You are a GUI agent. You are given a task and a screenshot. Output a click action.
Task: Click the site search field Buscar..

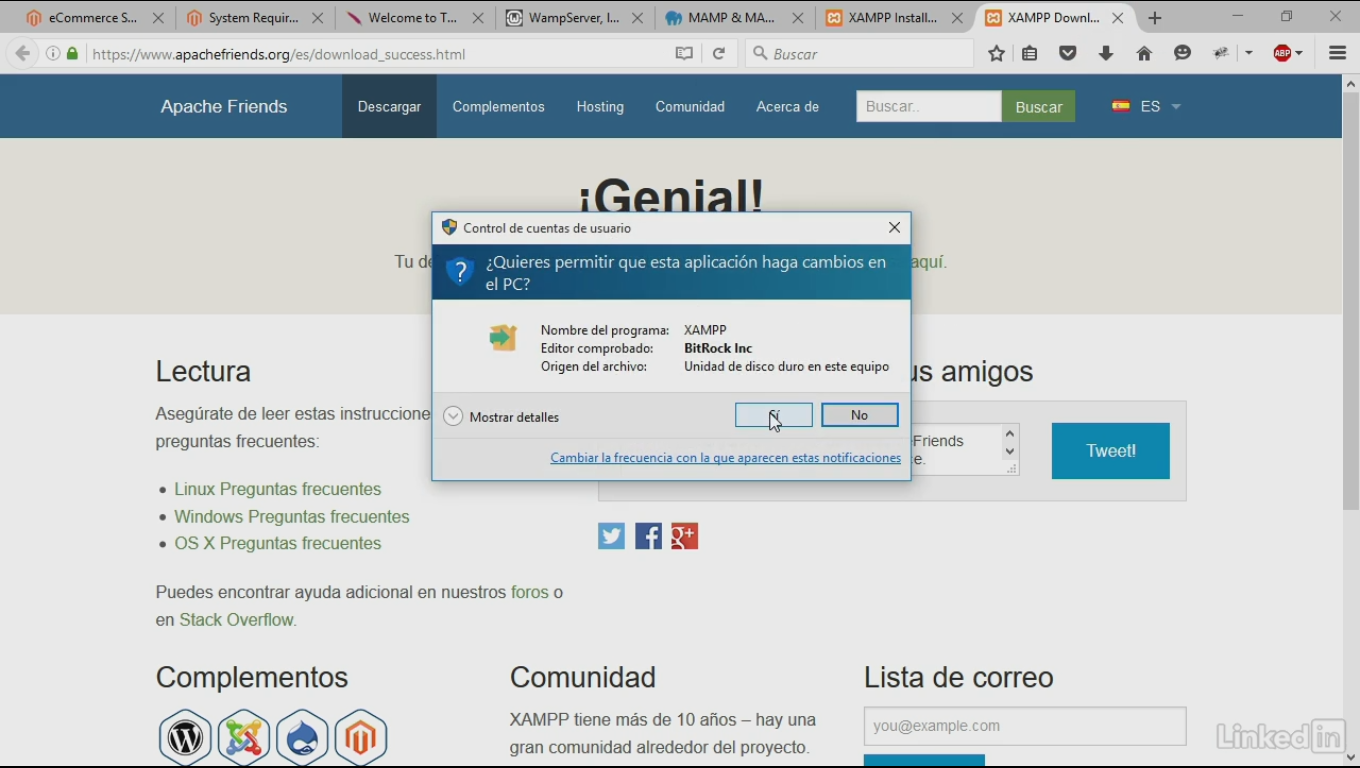[x=928, y=106]
